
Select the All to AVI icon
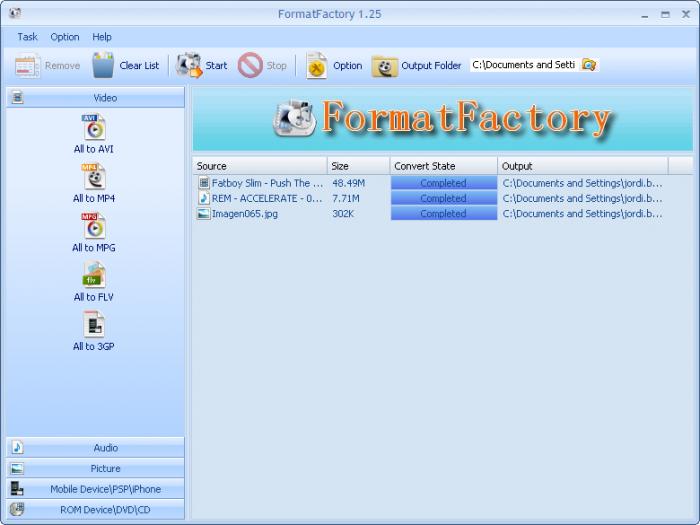pos(94,127)
